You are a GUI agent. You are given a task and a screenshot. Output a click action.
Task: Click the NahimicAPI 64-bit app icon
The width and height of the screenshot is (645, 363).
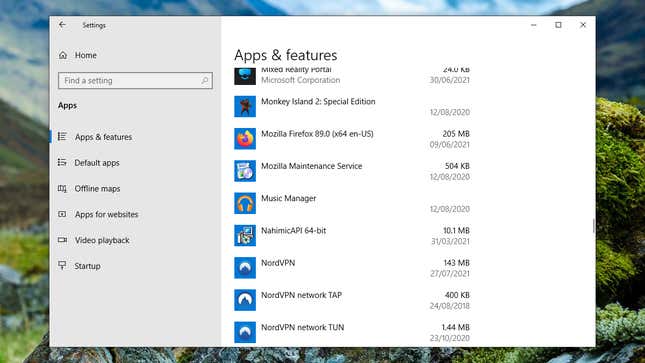[x=245, y=235]
